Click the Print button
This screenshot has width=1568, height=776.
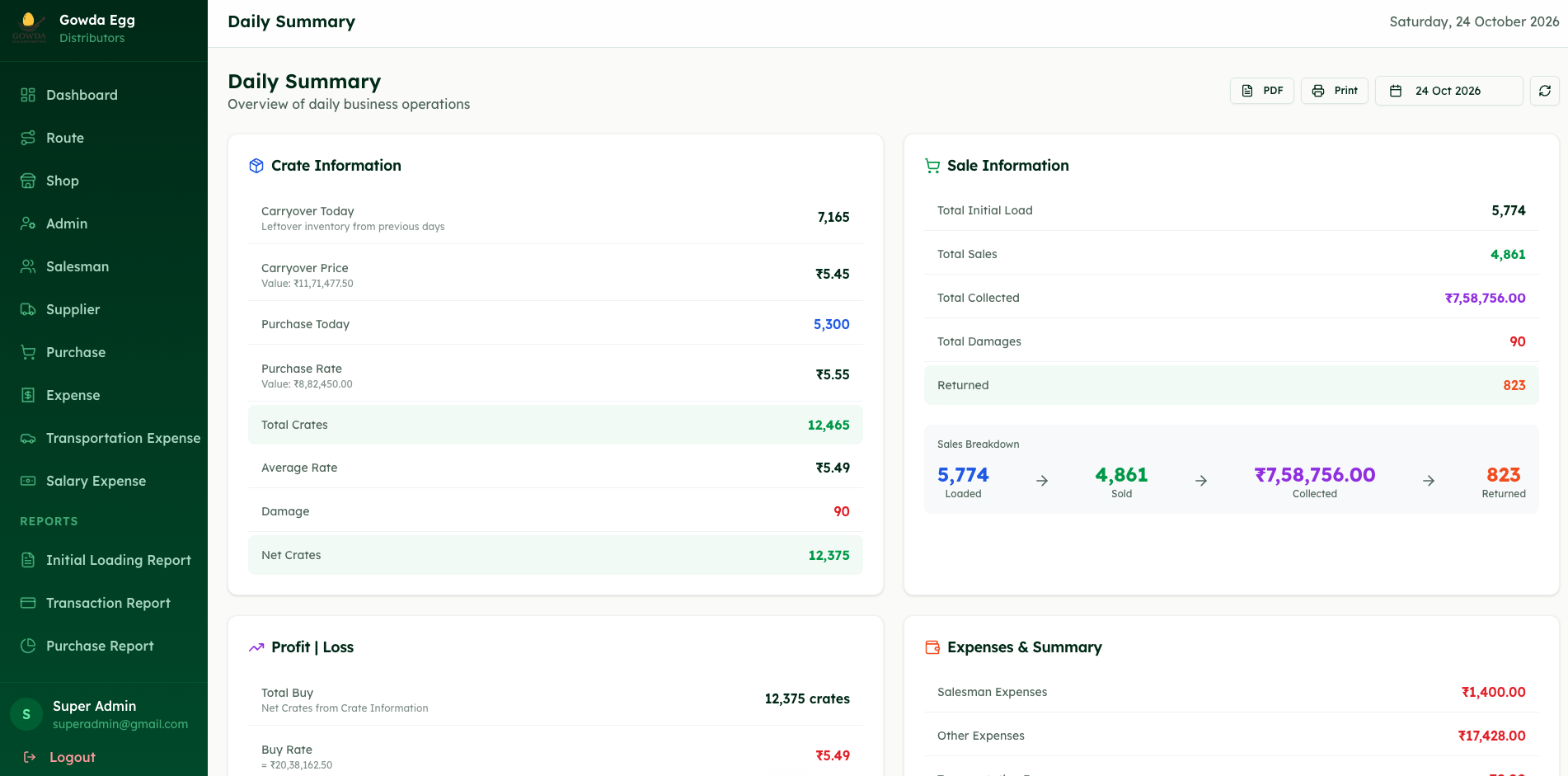pyautogui.click(x=1335, y=91)
